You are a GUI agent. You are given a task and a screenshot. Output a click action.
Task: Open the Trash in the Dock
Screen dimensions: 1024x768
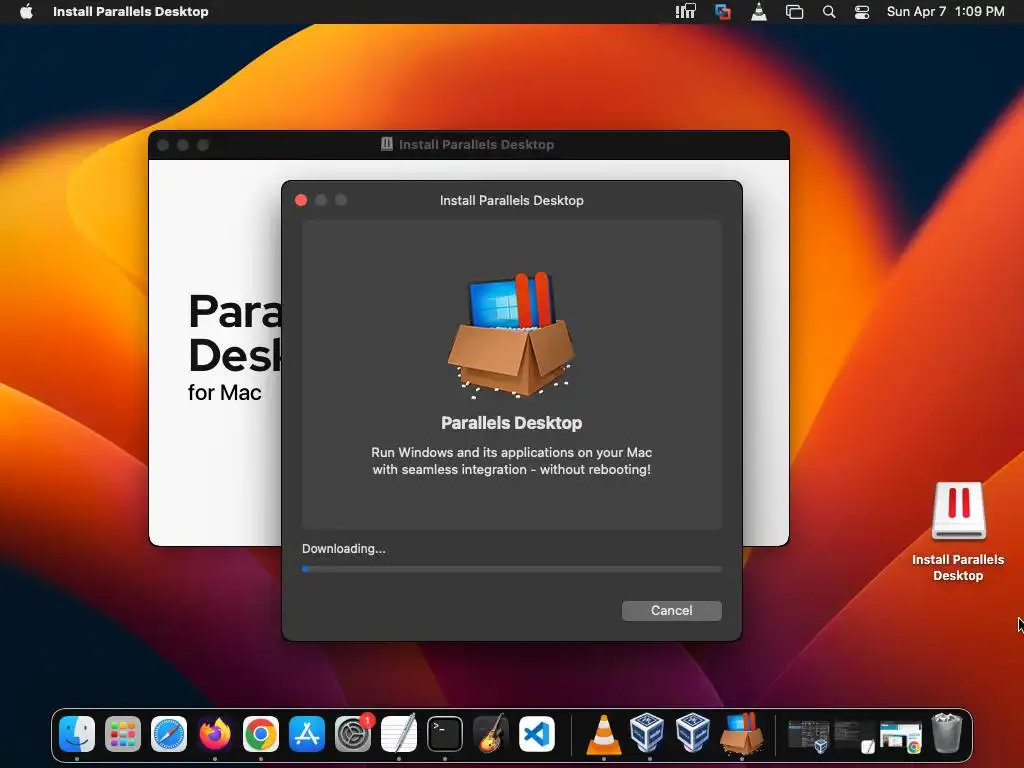click(x=947, y=733)
